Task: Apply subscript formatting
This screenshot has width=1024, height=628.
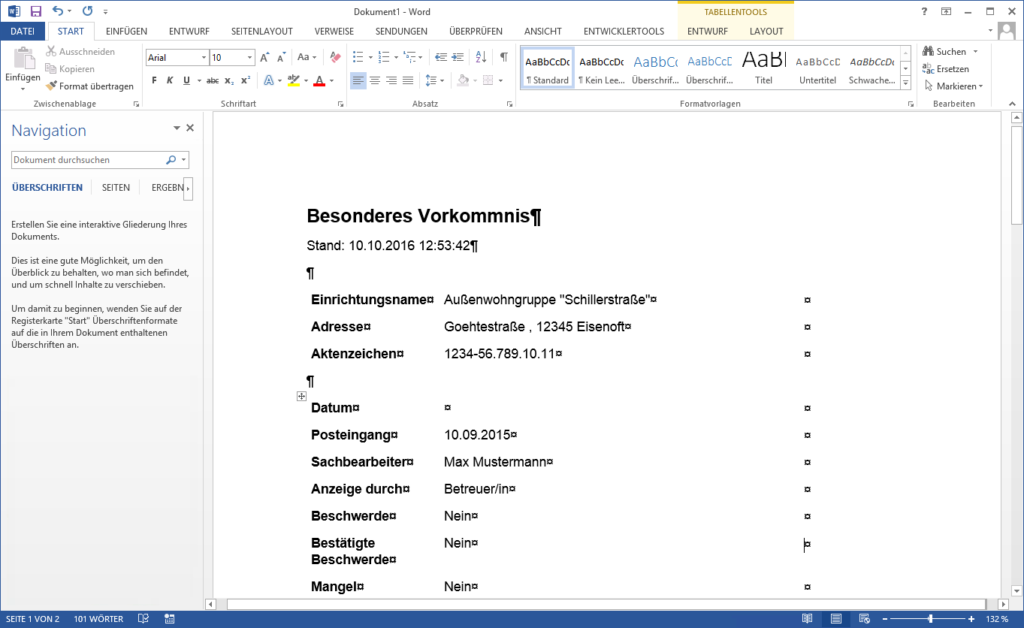Action: pyautogui.click(x=229, y=80)
